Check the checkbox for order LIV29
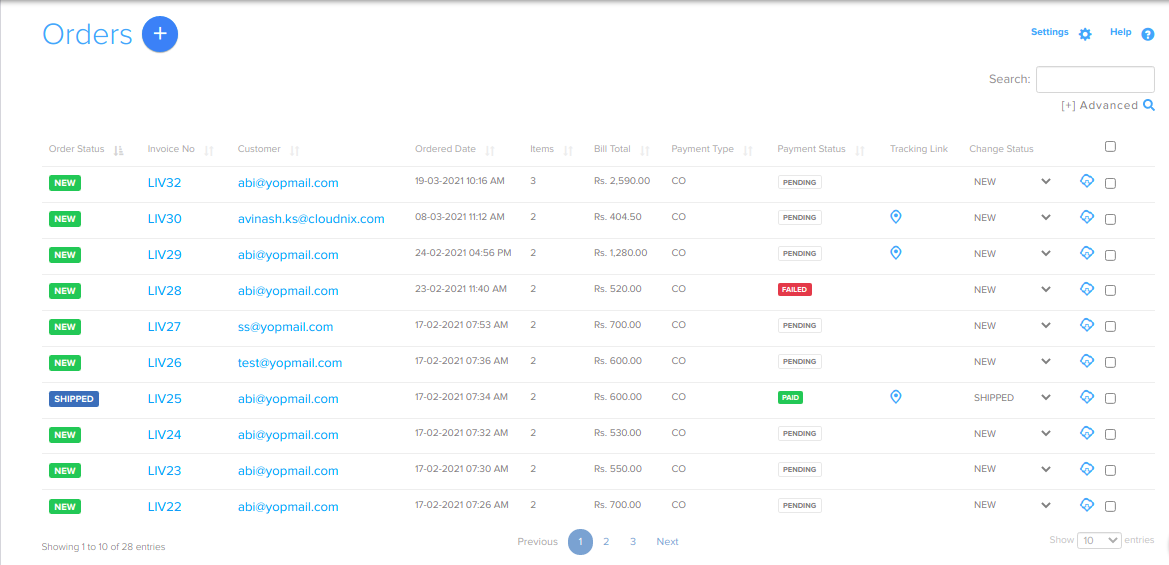The image size is (1169, 565). [1110, 255]
